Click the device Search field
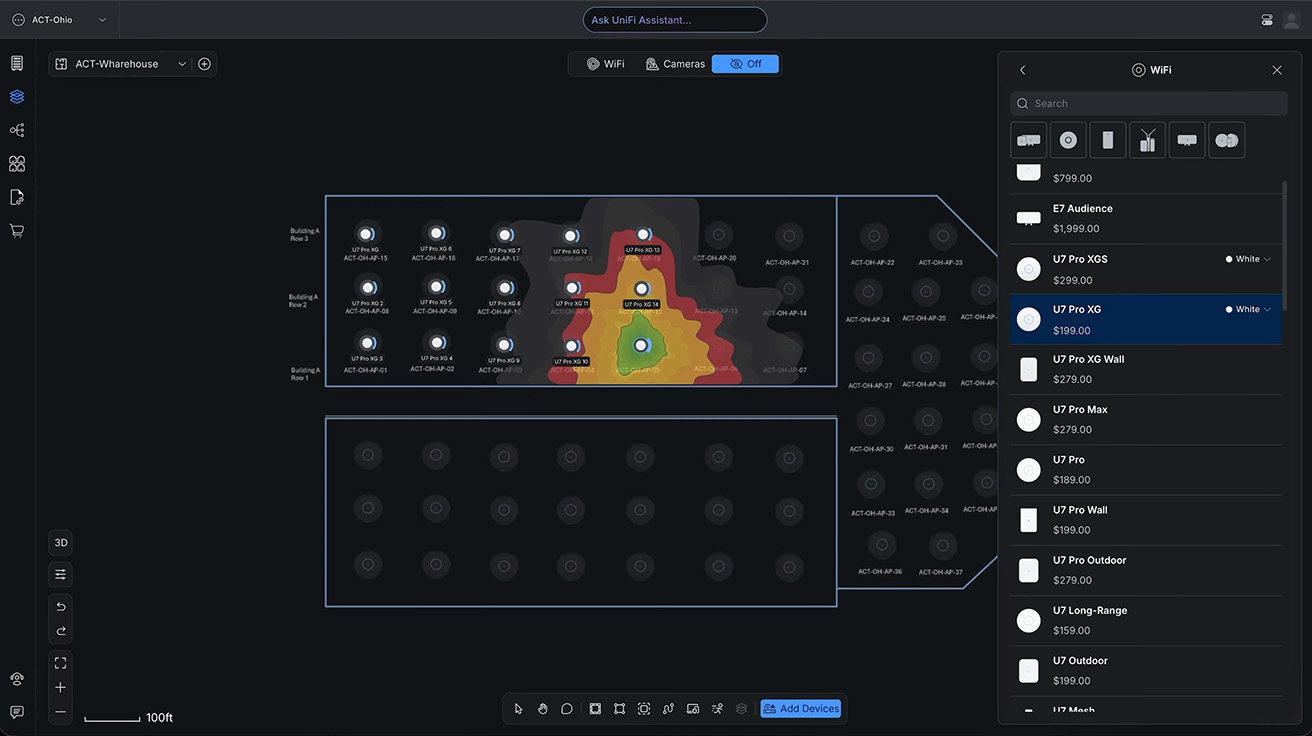 pyautogui.click(x=1149, y=103)
